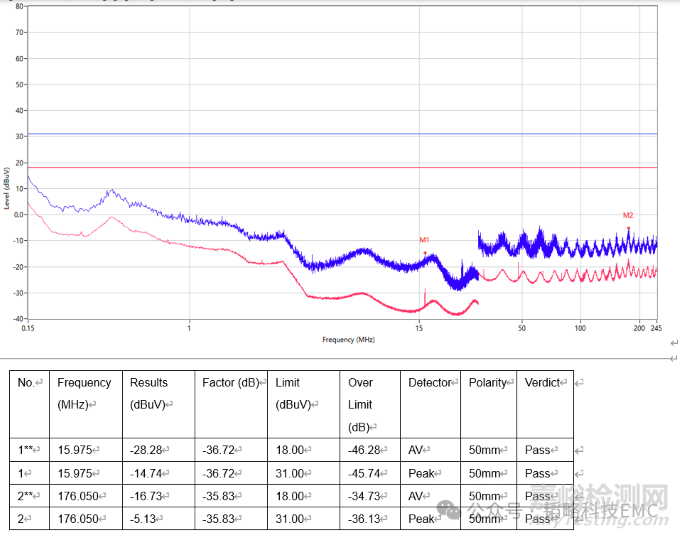Click the "No." table header cell
The width and height of the screenshot is (680, 538).
pos(30,383)
